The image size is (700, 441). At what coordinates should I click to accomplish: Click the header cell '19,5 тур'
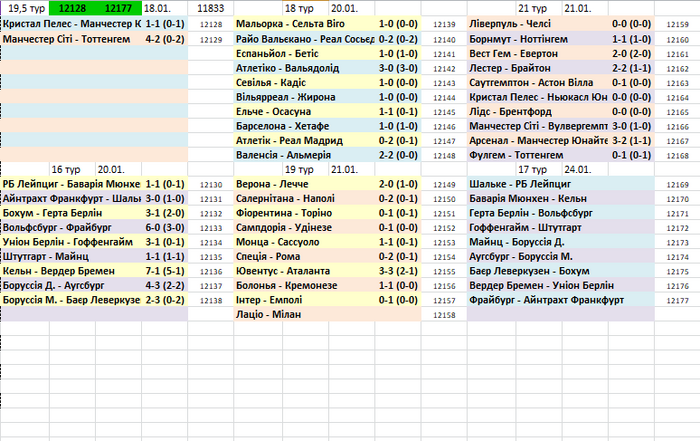25,8
